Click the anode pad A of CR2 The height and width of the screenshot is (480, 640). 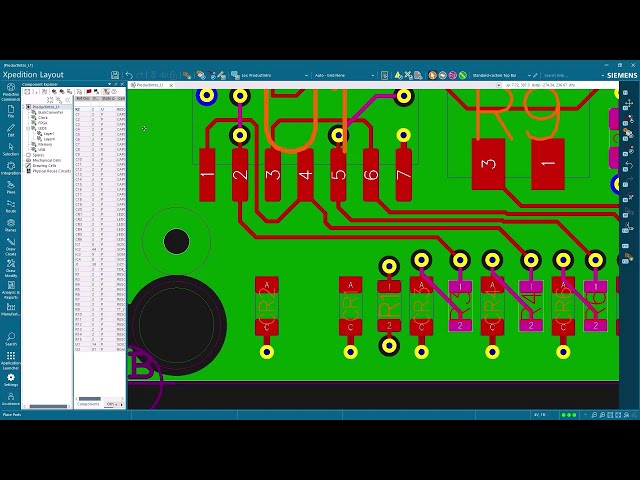tap(267, 284)
